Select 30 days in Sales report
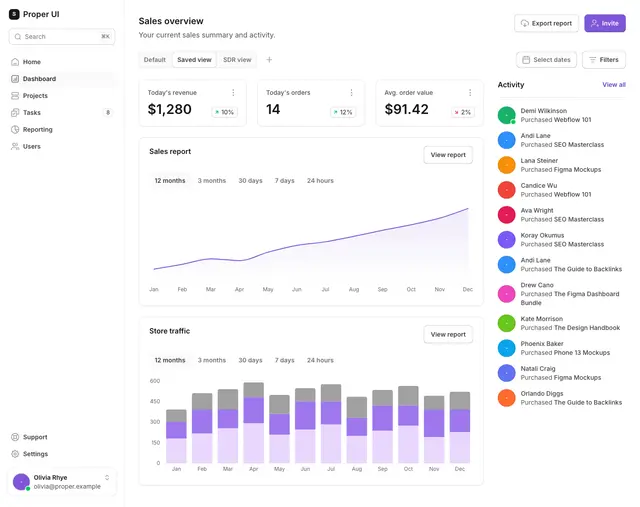The height and width of the screenshot is (507, 640). (250, 180)
